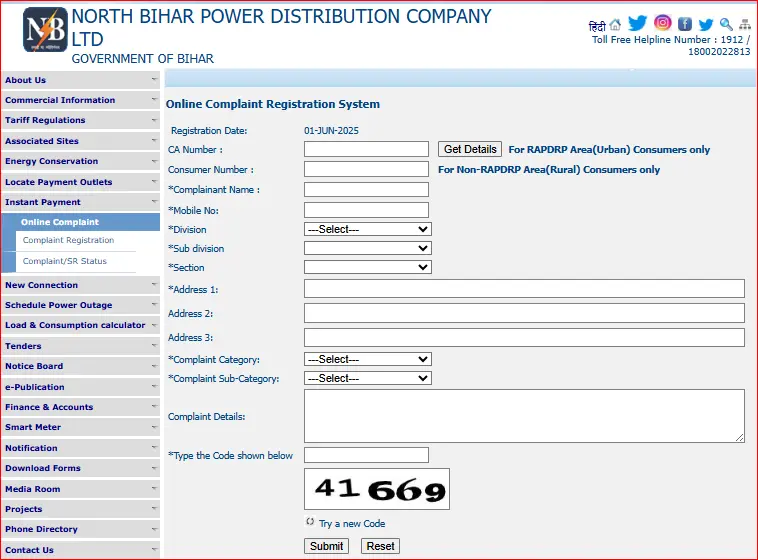Open the Locate Payment Outlets menu
Image resolution: width=758 pixels, height=560 pixels.
pos(80,182)
